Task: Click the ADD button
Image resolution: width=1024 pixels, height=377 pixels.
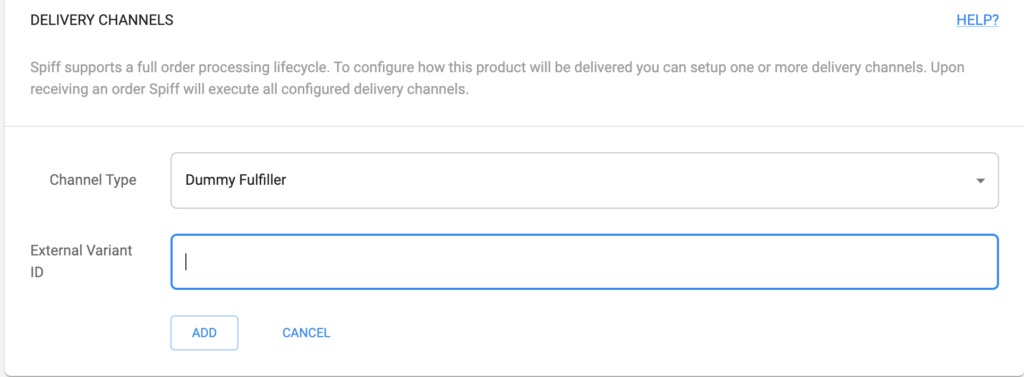Action: (204, 333)
